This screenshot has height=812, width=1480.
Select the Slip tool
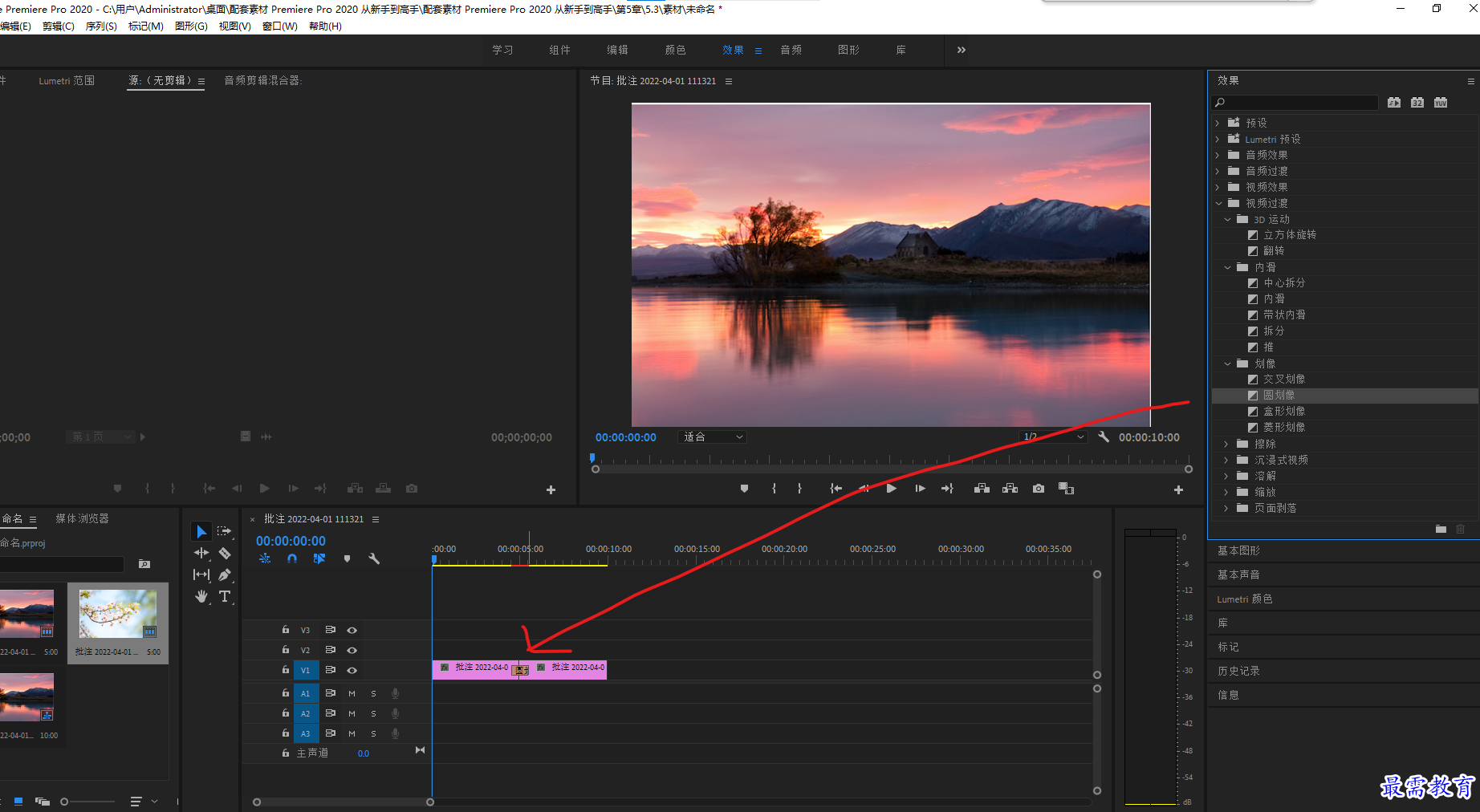point(201,574)
